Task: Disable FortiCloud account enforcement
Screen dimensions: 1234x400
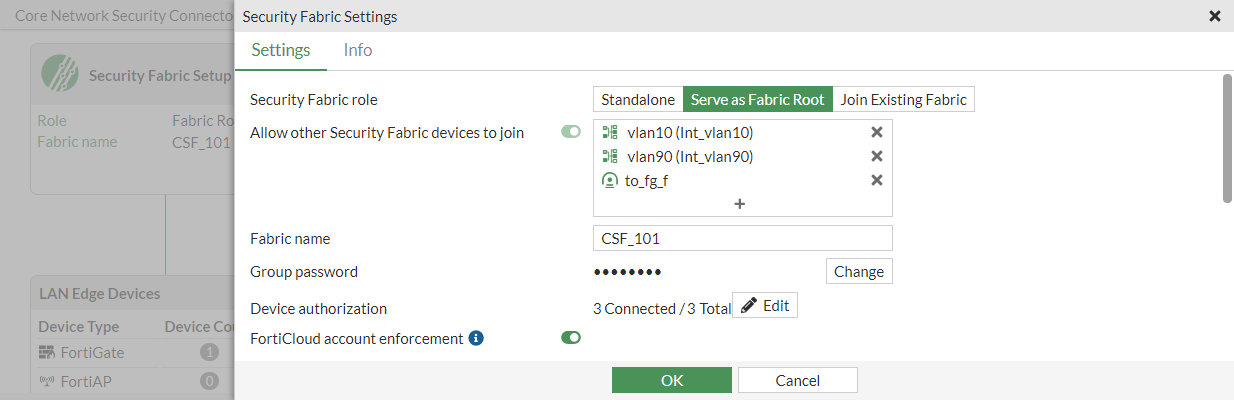Action: (571, 338)
